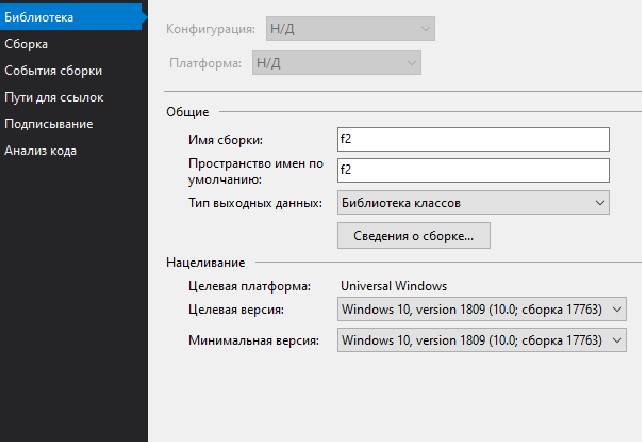
Task: Click the Конфигурация label
Action: click(x=210, y=29)
